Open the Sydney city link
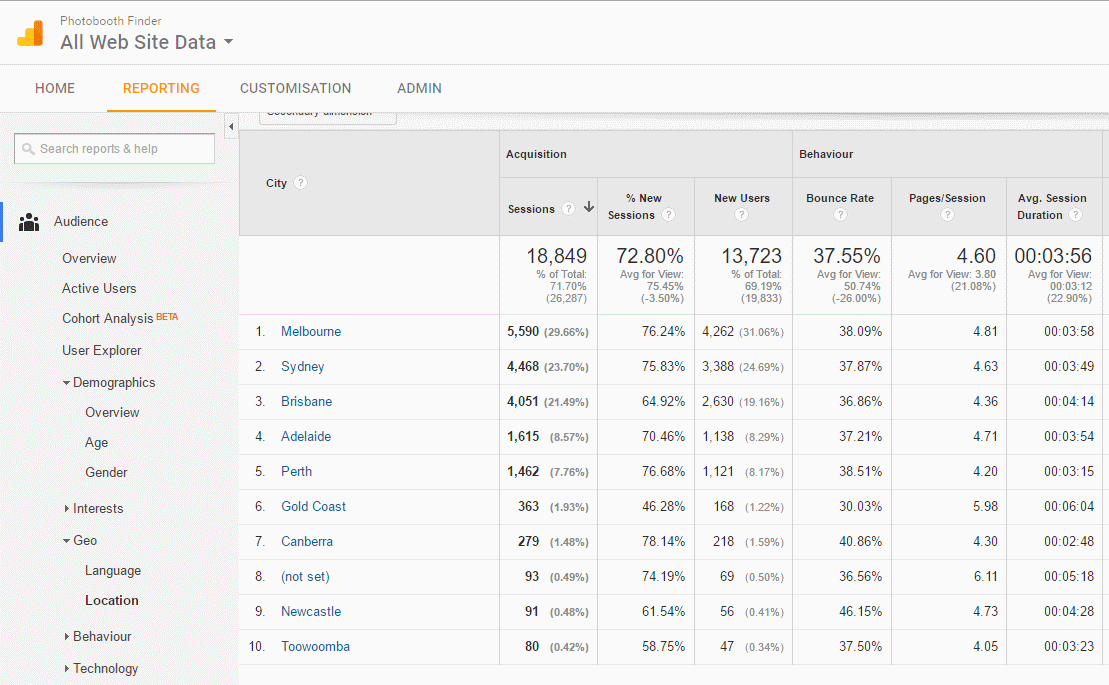Screen dimensions: 1109x685 (x=303, y=366)
